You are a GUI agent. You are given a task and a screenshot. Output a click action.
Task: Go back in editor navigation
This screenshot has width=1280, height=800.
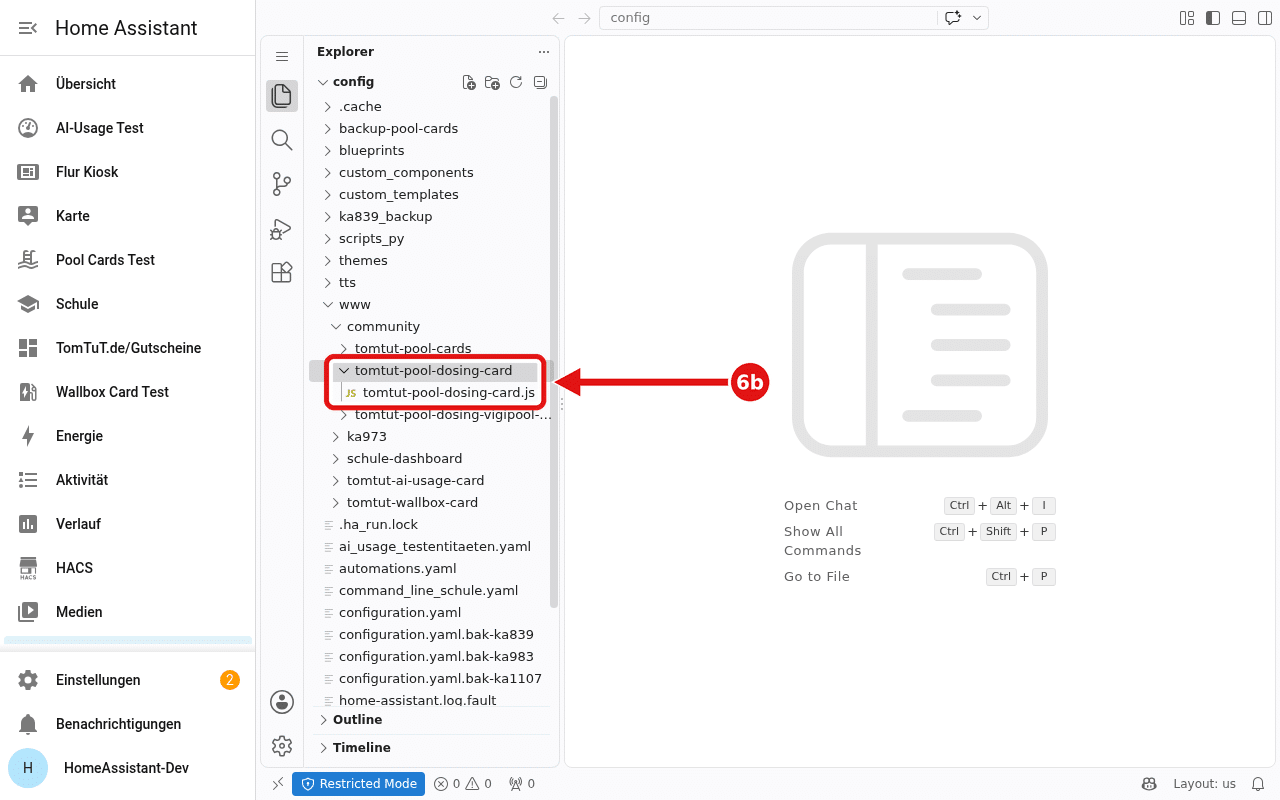[558, 18]
